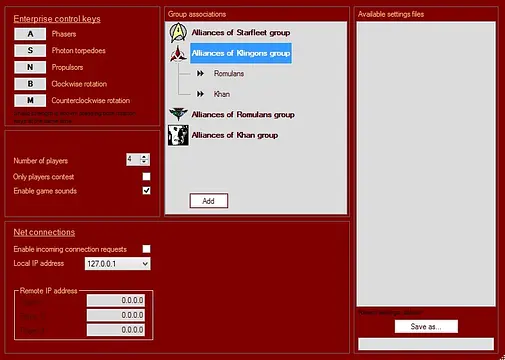Select the Khan child entry
The image size is (505, 360).
222,94
